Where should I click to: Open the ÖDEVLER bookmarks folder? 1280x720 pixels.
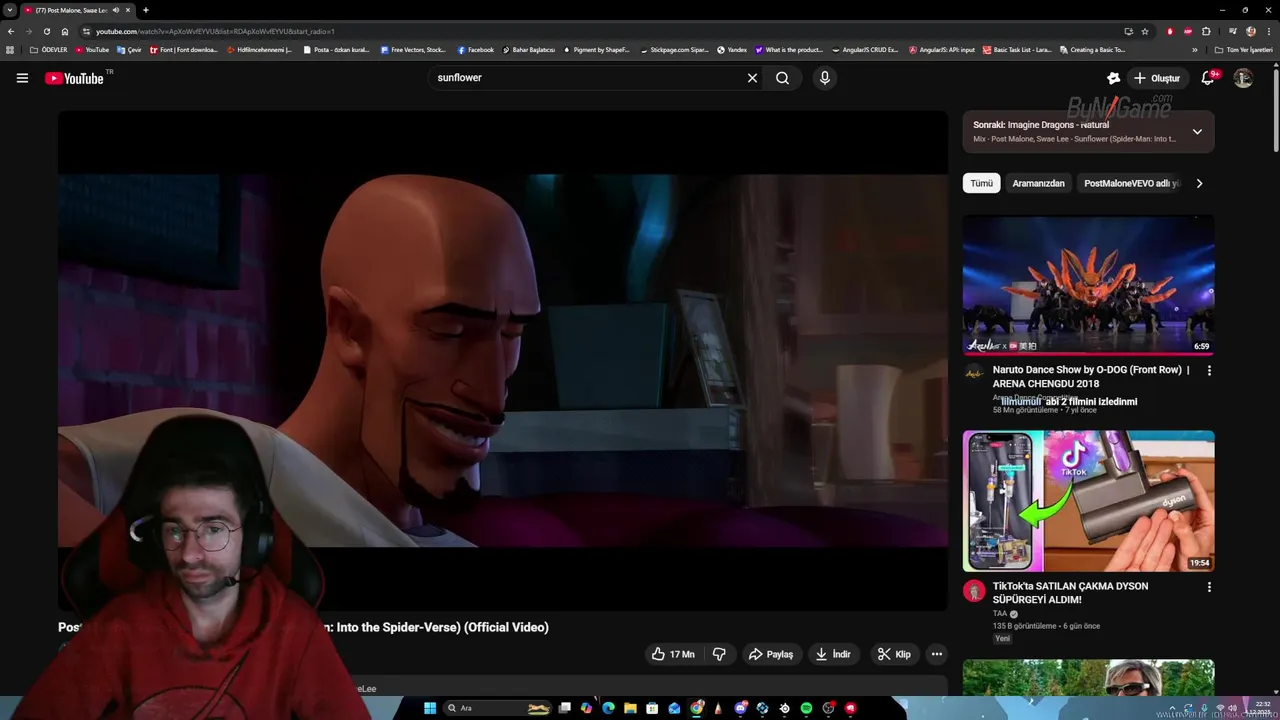(x=48, y=49)
